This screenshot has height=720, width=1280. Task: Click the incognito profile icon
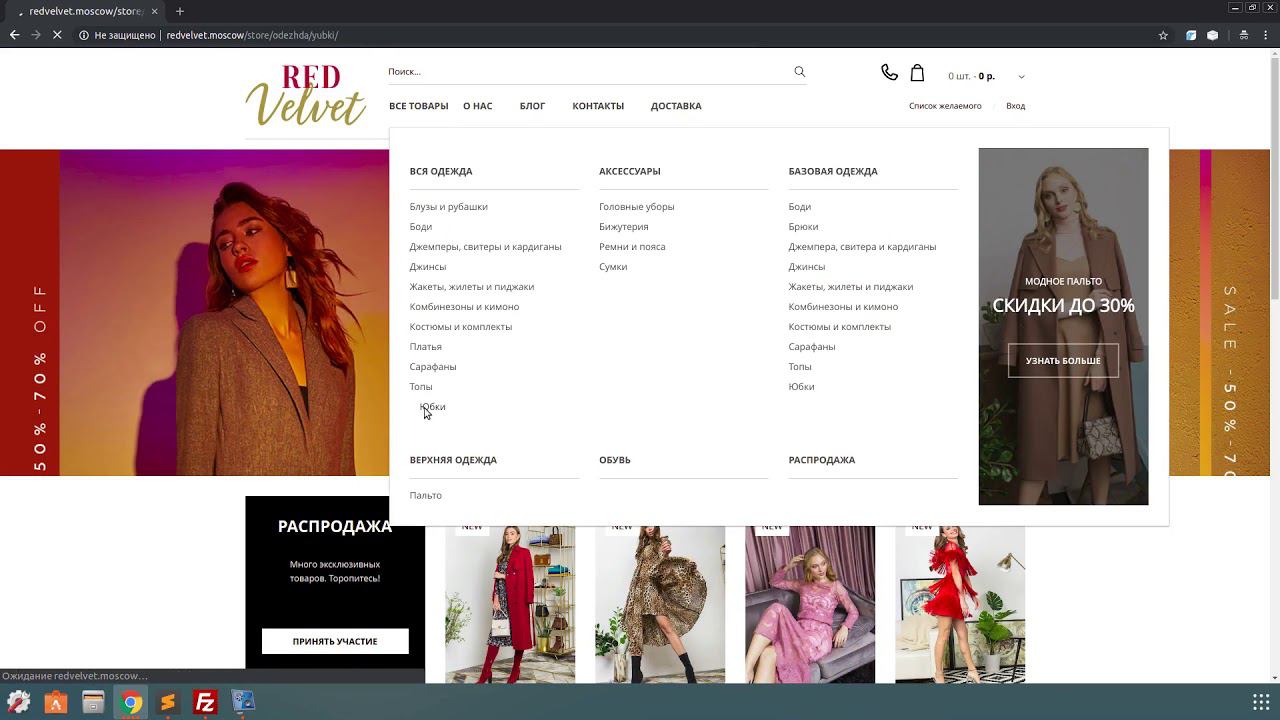(1243, 35)
